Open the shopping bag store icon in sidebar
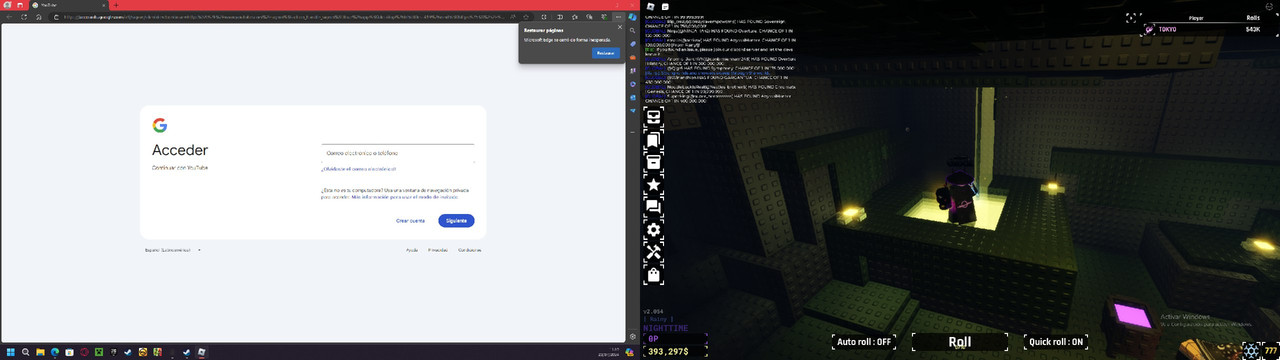This screenshot has height=360, width=1280. point(653,275)
